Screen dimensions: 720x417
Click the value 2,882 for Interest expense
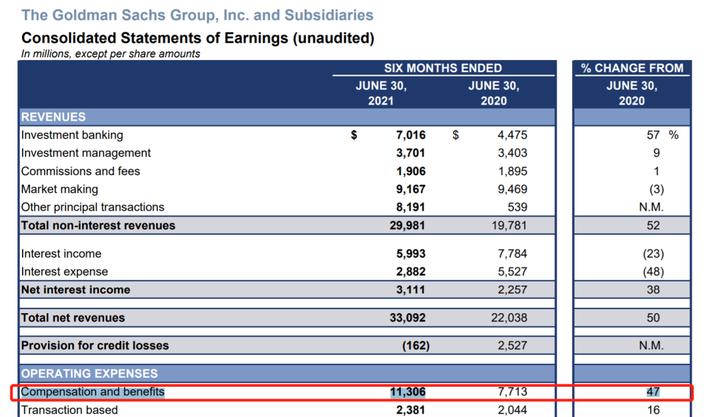click(x=411, y=272)
